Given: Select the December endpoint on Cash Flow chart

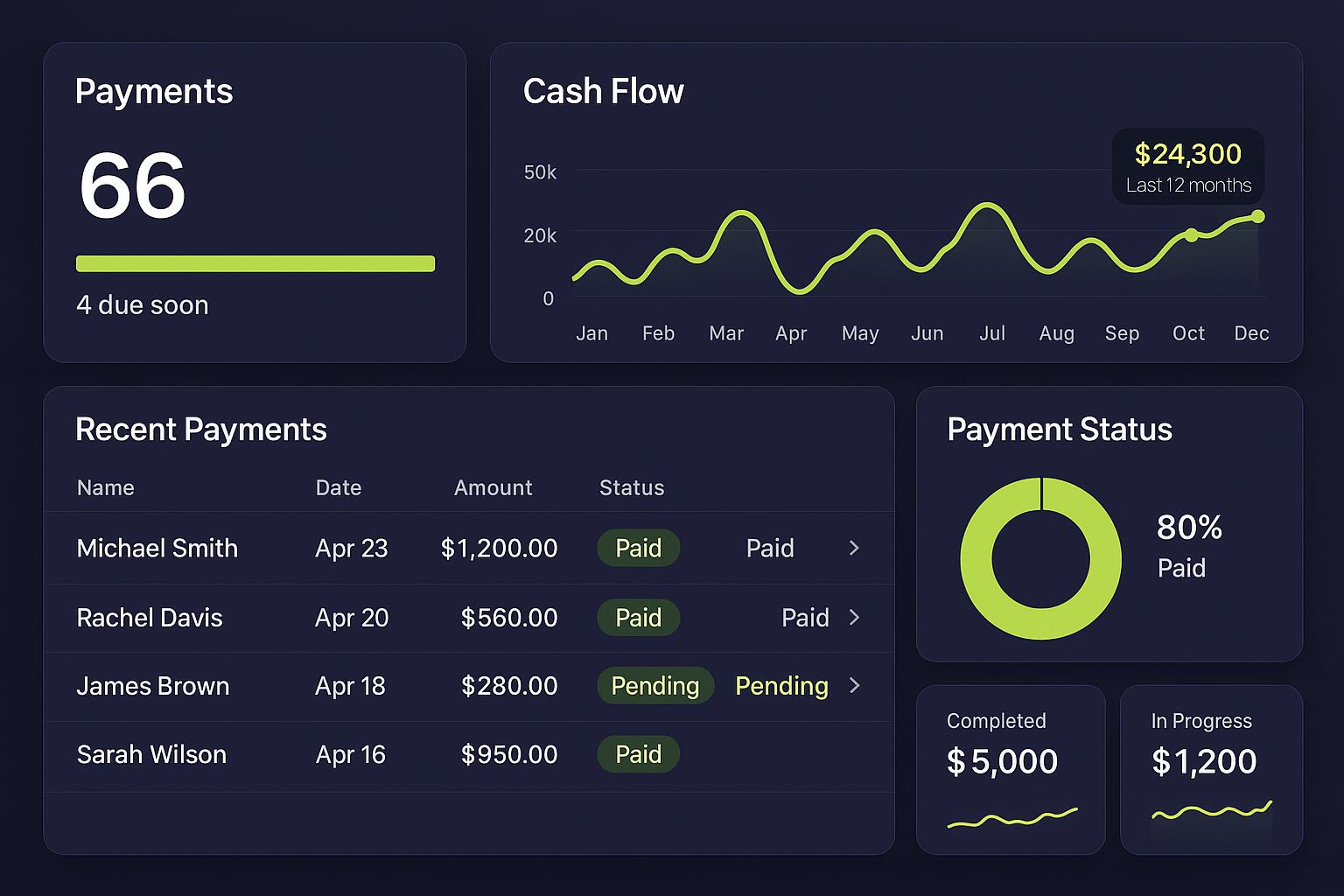Looking at the screenshot, I should coord(1257,216).
